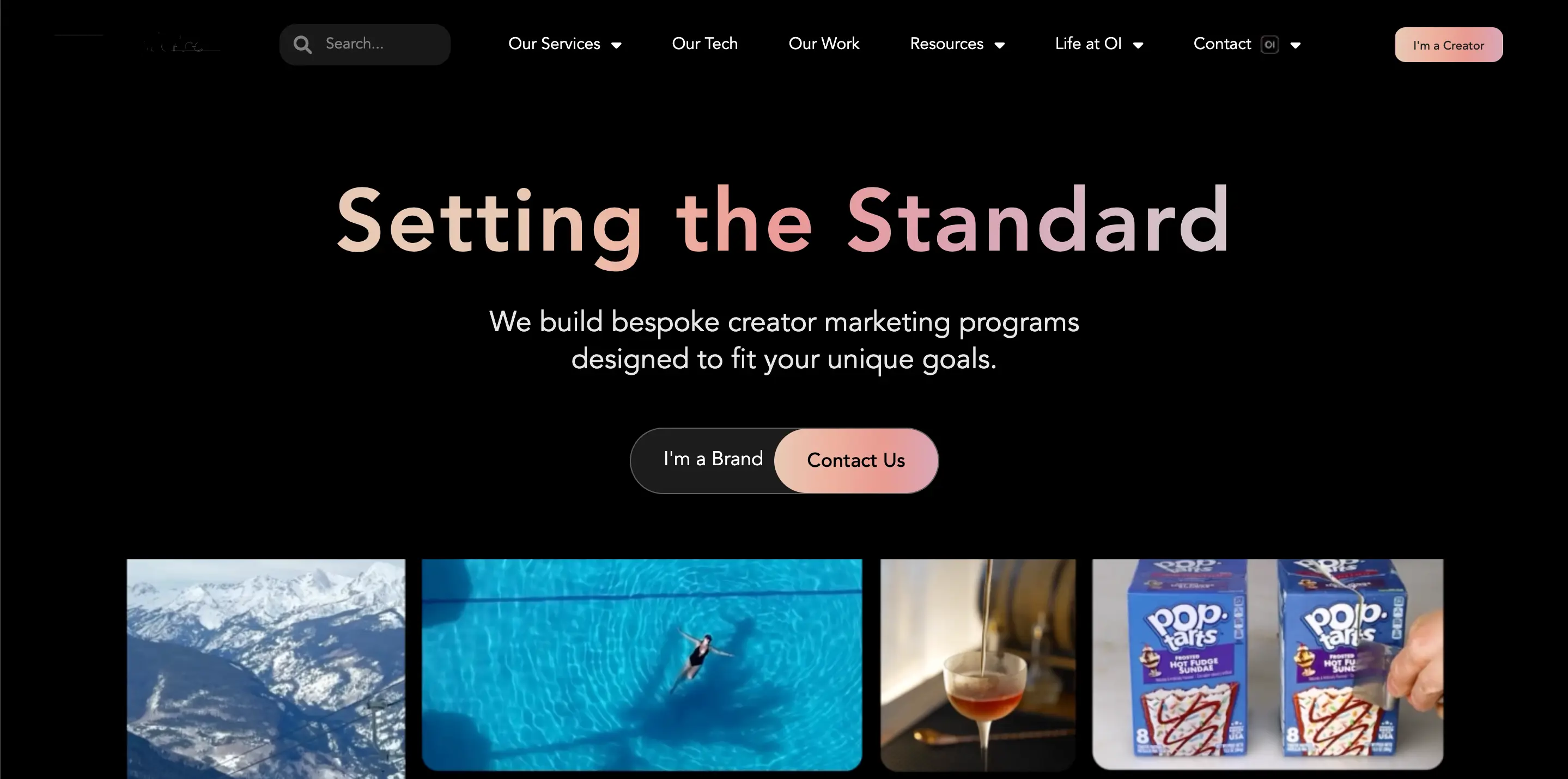Click the site logo in the header
Screen dimensions: 1568x779
click(x=137, y=44)
